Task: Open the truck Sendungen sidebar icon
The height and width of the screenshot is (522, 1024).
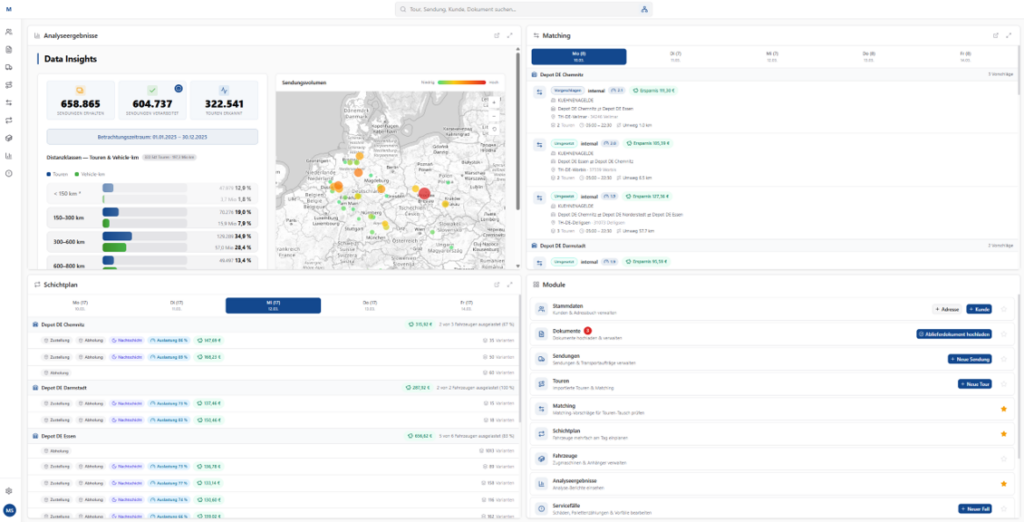Action: pyautogui.click(x=8, y=67)
